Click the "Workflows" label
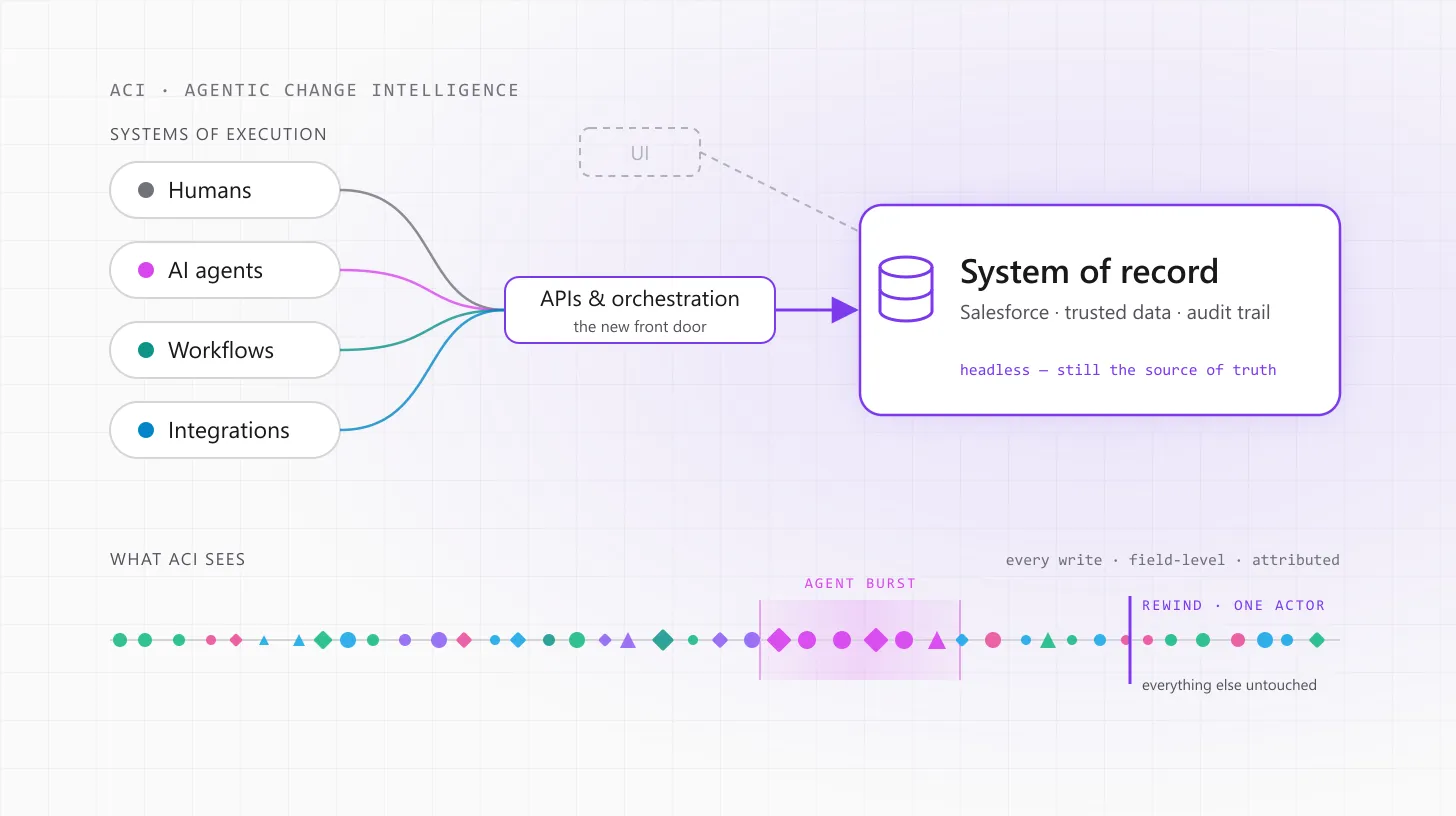The height and width of the screenshot is (816, 1456). click(x=221, y=350)
